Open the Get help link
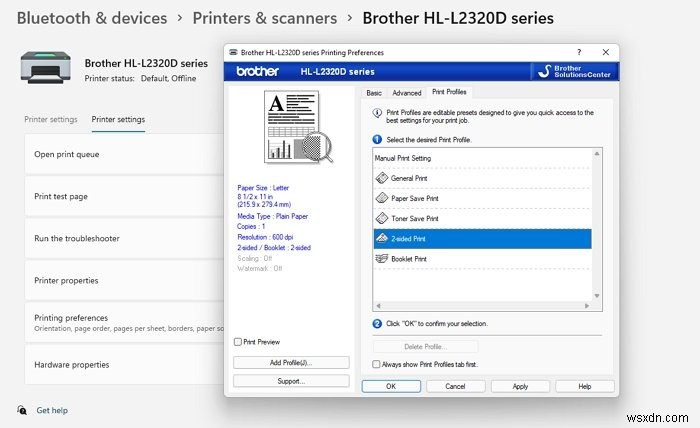Screen dimensions: 700x428 click(52, 410)
